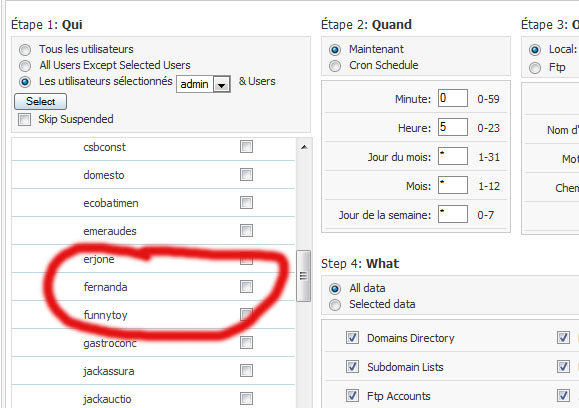Image resolution: width=579 pixels, height=408 pixels.
Task: Check the box next to fernanda
Action: pos(246,287)
